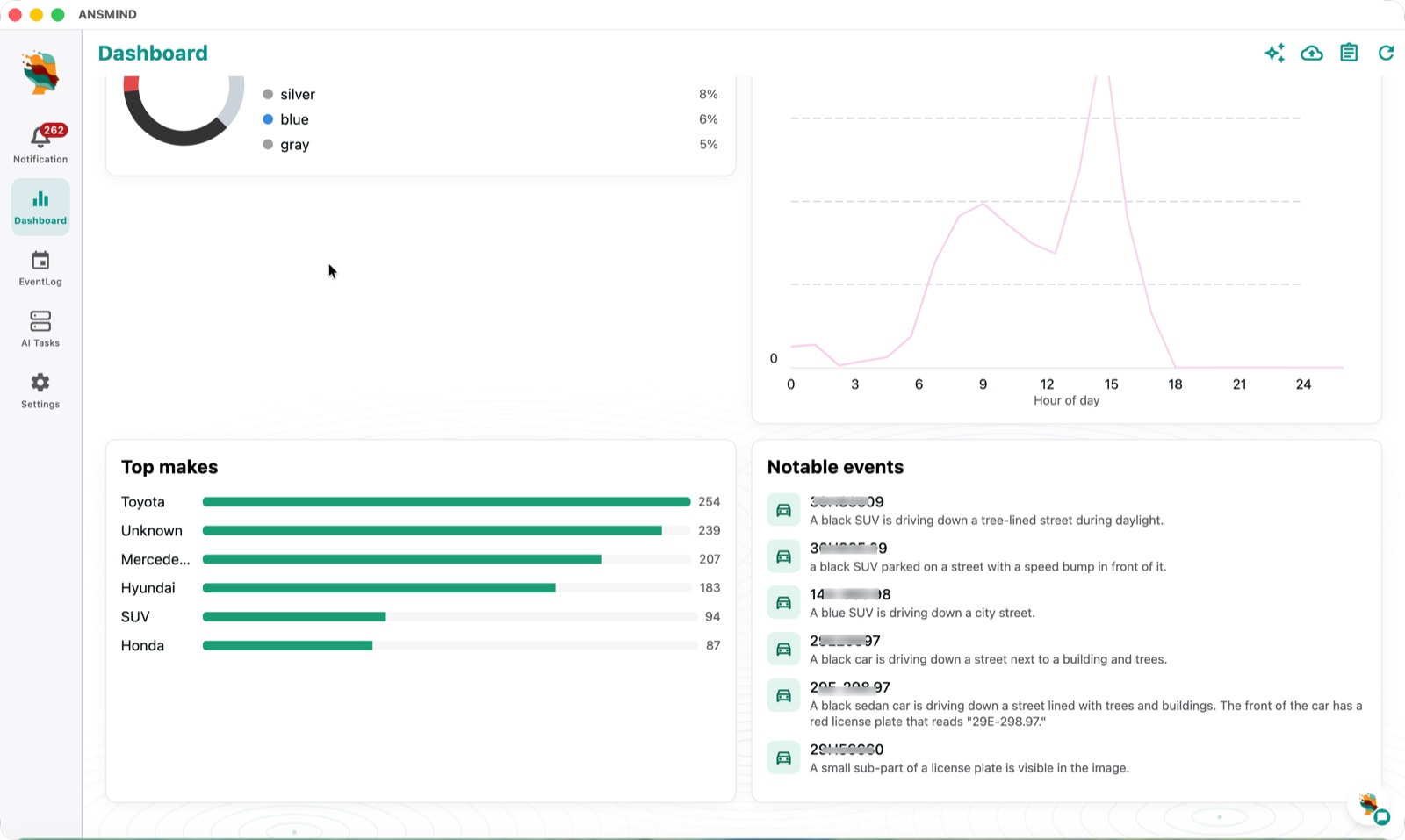Click the ANSMIND logo in sidebar
The width and height of the screenshot is (1405, 840).
pyautogui.click(x=40, y=73)
